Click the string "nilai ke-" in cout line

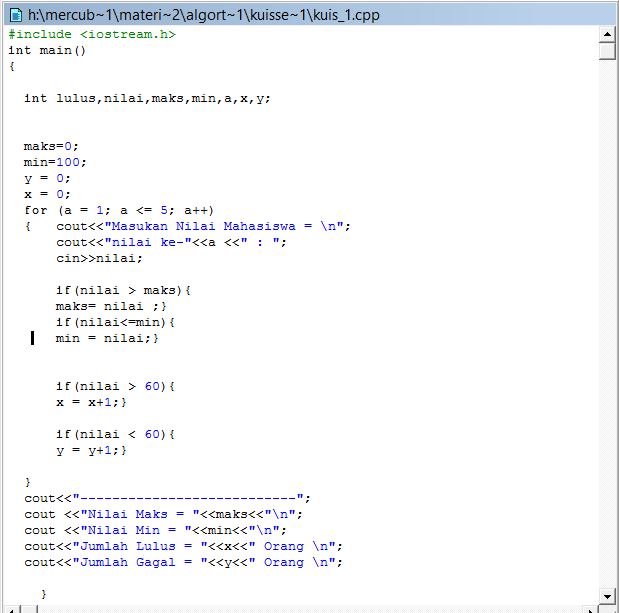click(148, 242)
